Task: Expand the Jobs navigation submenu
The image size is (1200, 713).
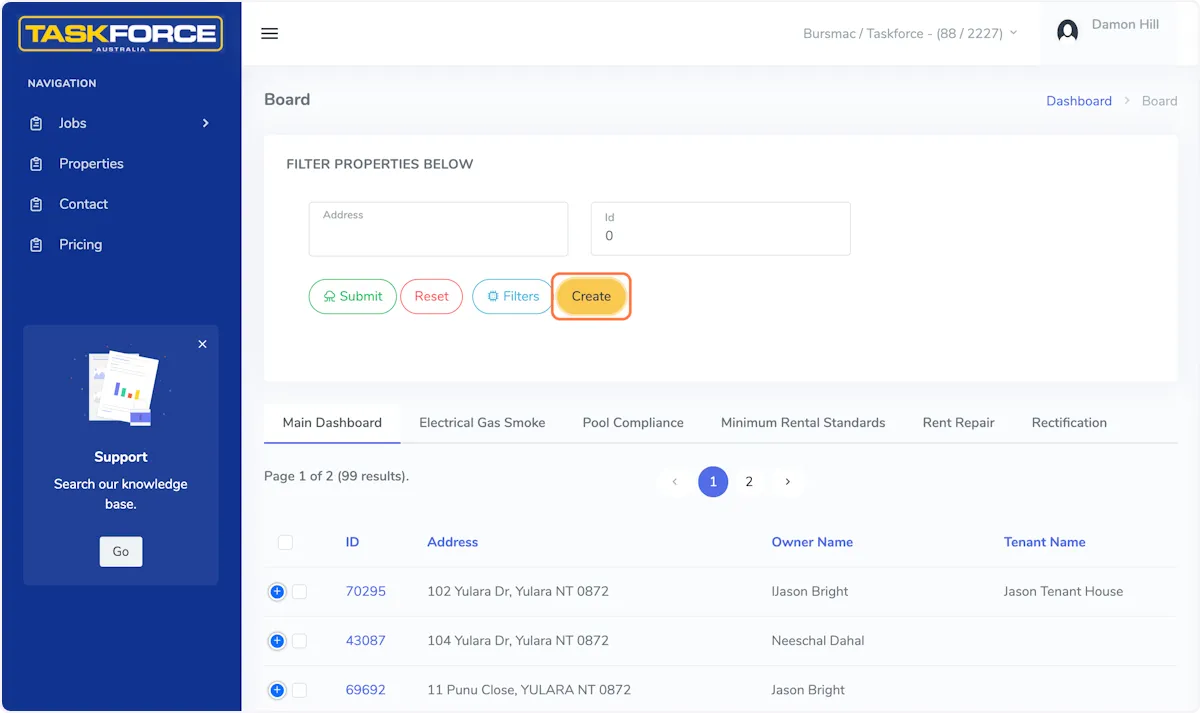Action: (x=205, y=123)
